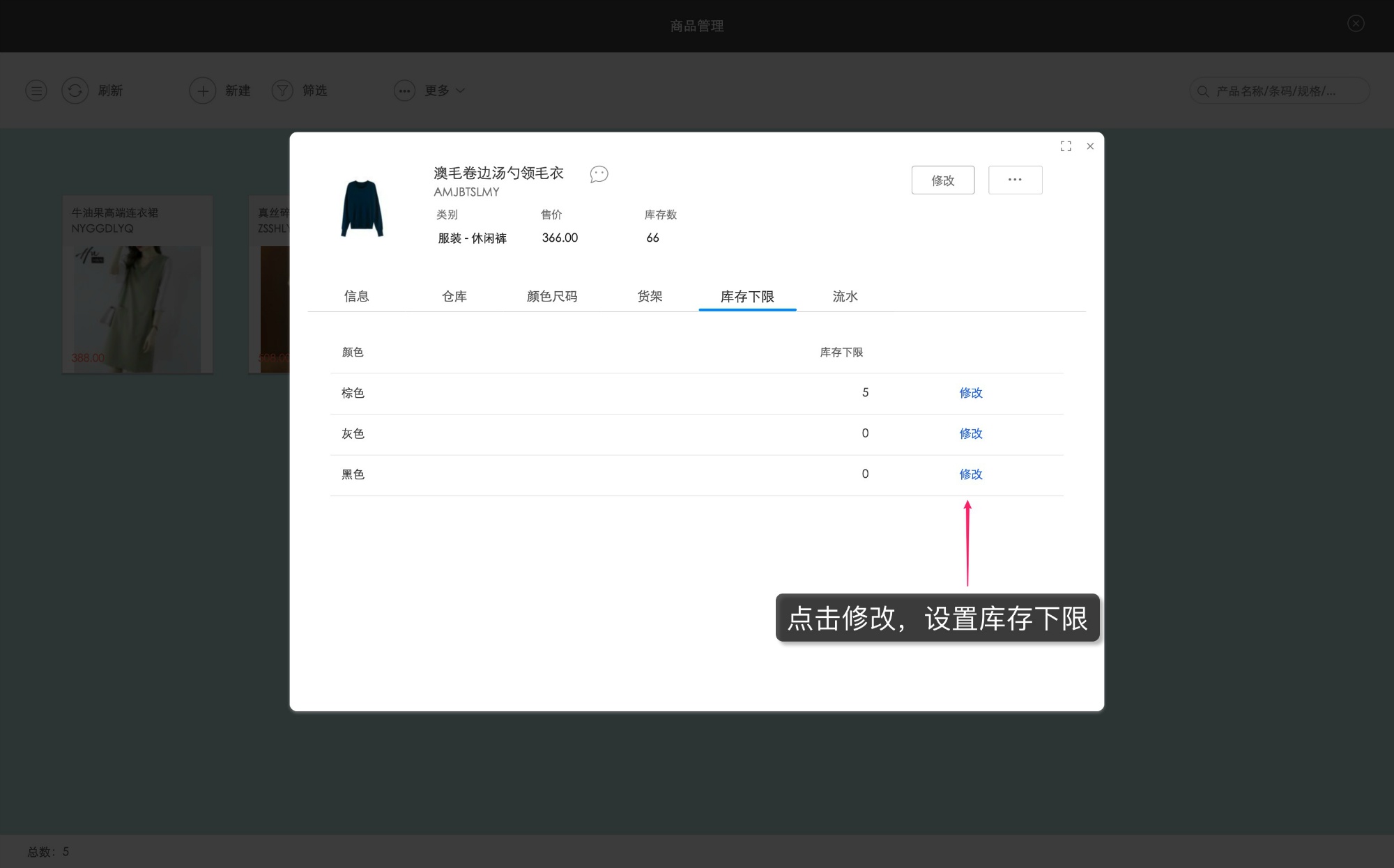1394x868 pixels.
Task: Click product title 澳毛卷边汤勺领毛衣
Action: coord(498,173)
